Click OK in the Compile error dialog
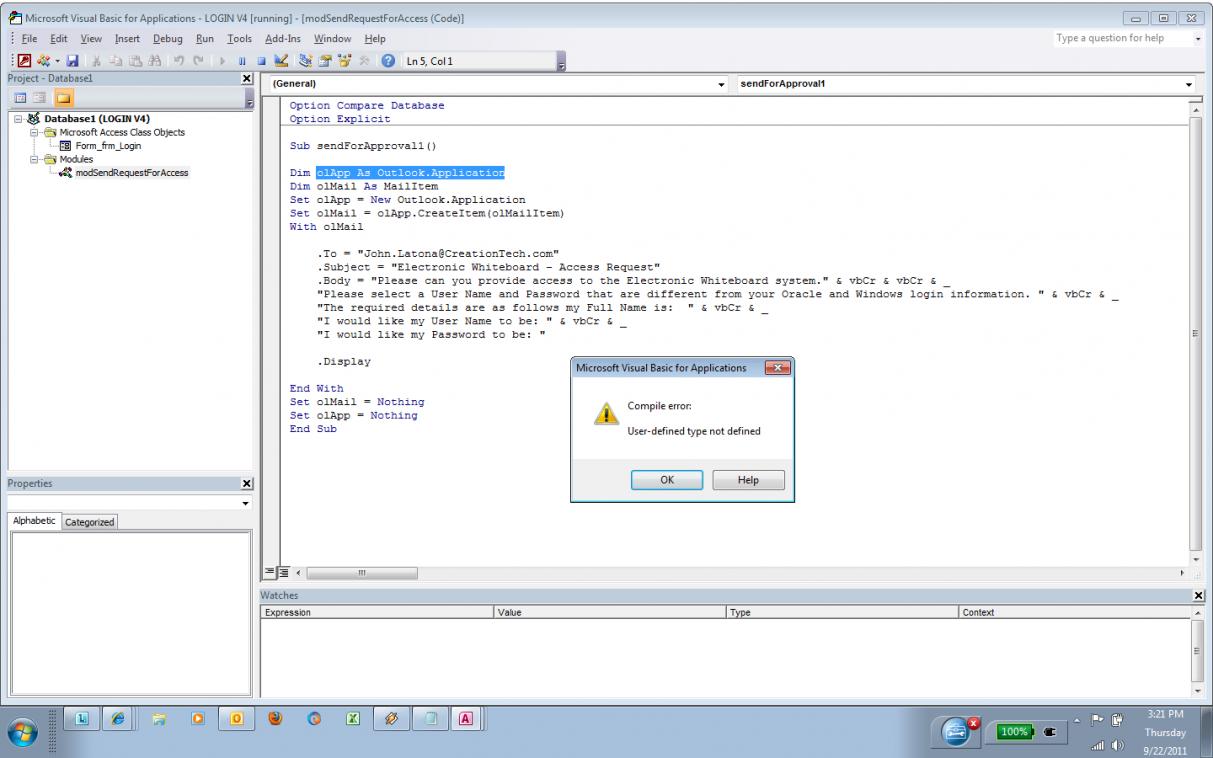1213x758 pixels. (x=667, y=480)
